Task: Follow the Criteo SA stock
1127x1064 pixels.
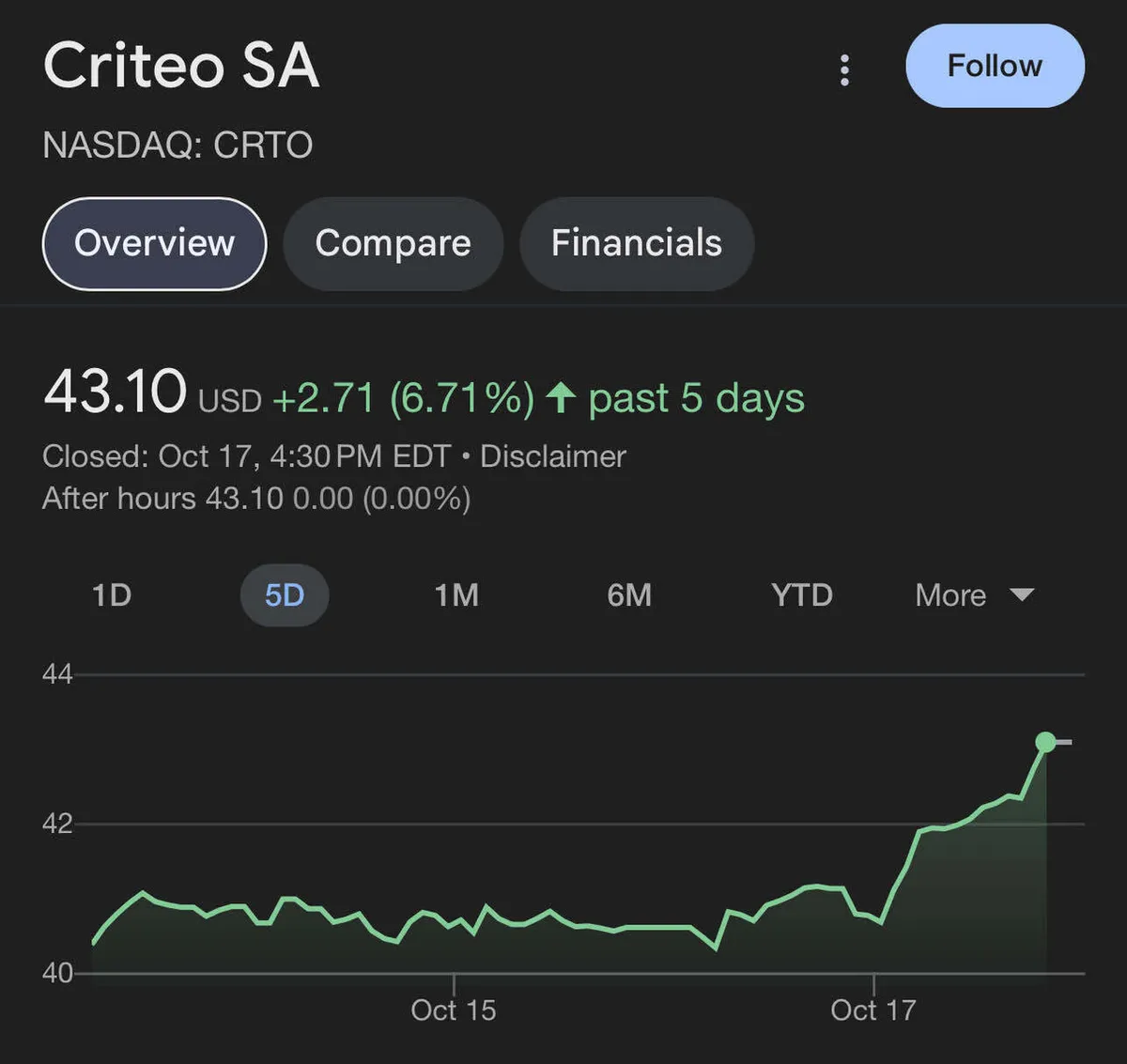Action: pyautogui.click(x=995, y=66)
